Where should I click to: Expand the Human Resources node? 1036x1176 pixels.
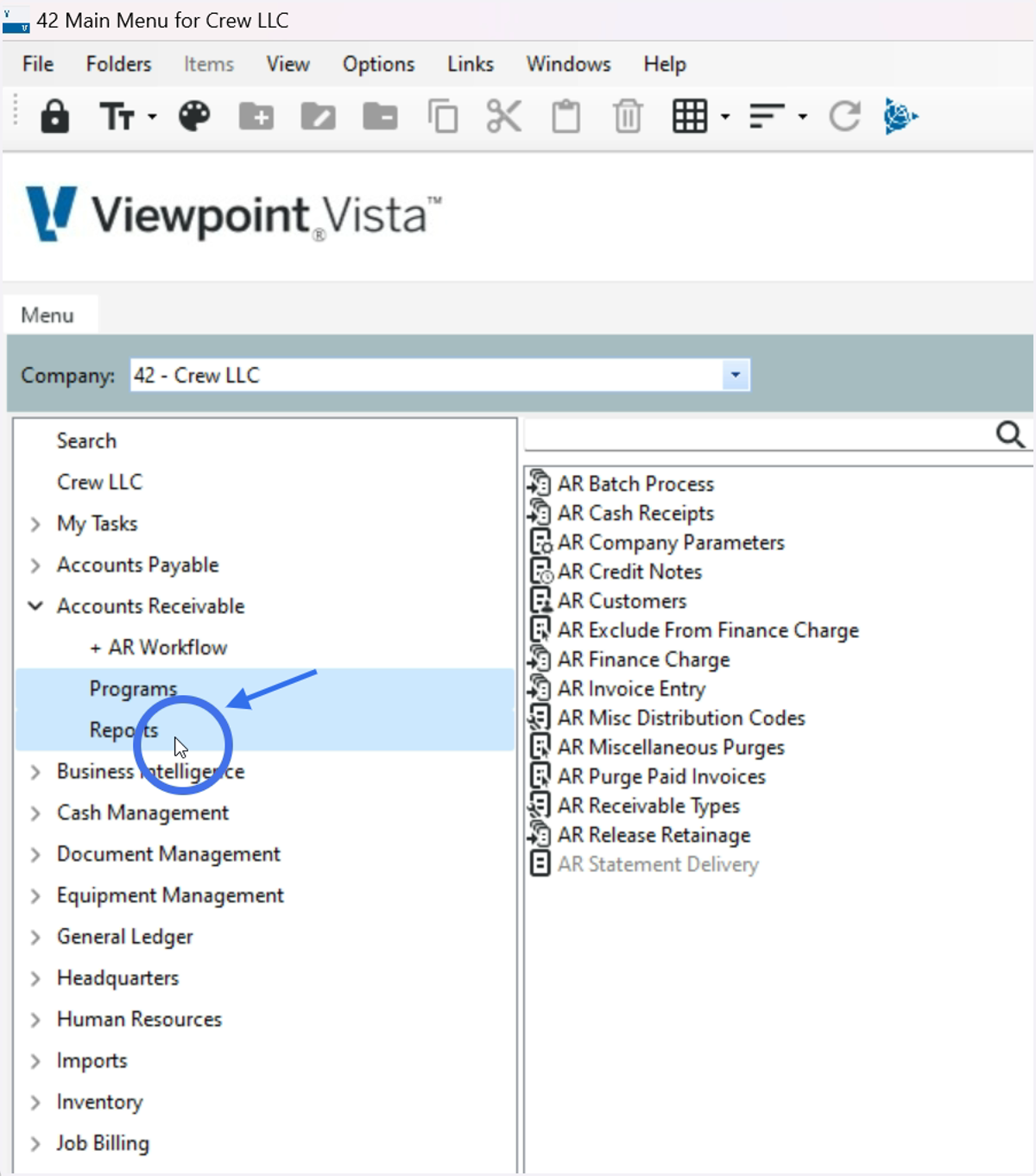click(35, 1020)
